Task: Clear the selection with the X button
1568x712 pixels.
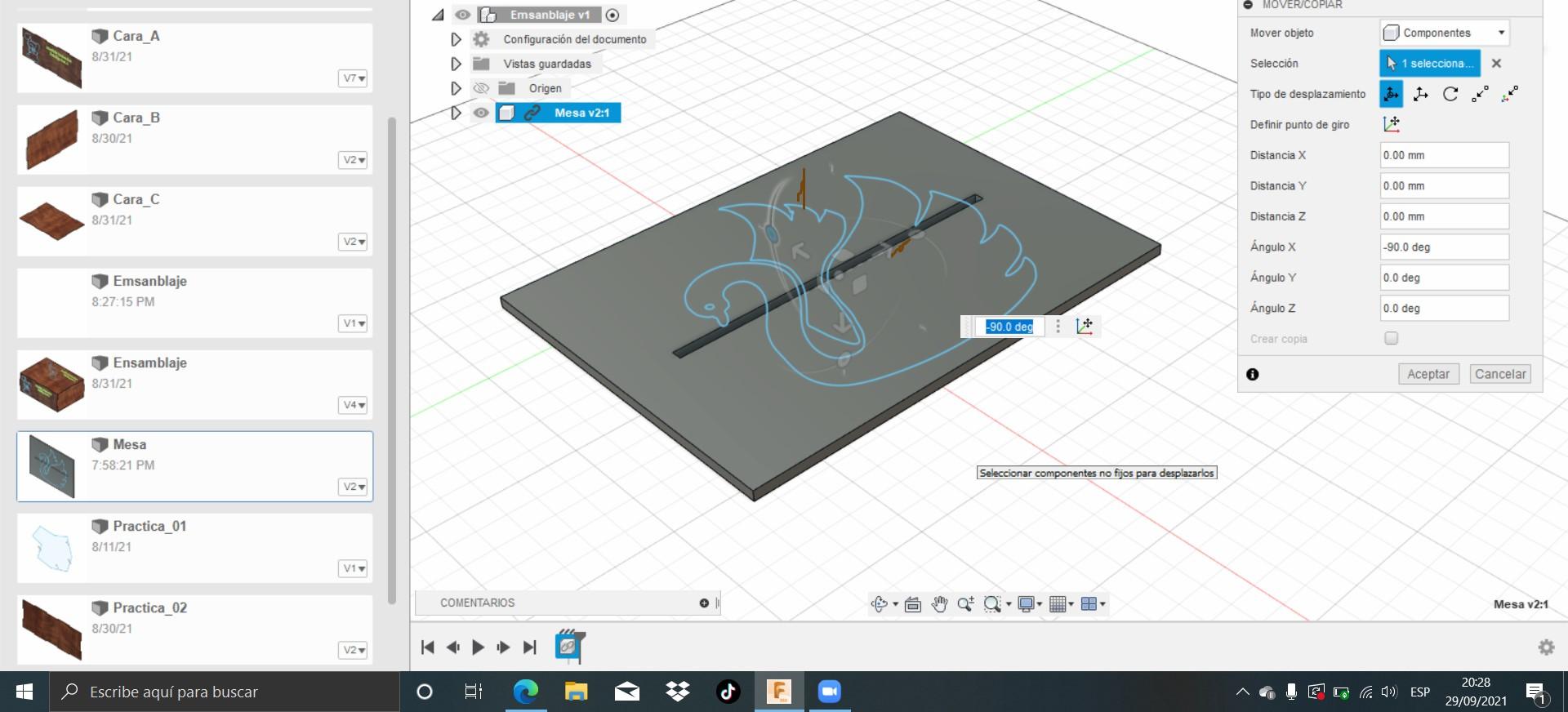Action: (x=1496, y=63)
